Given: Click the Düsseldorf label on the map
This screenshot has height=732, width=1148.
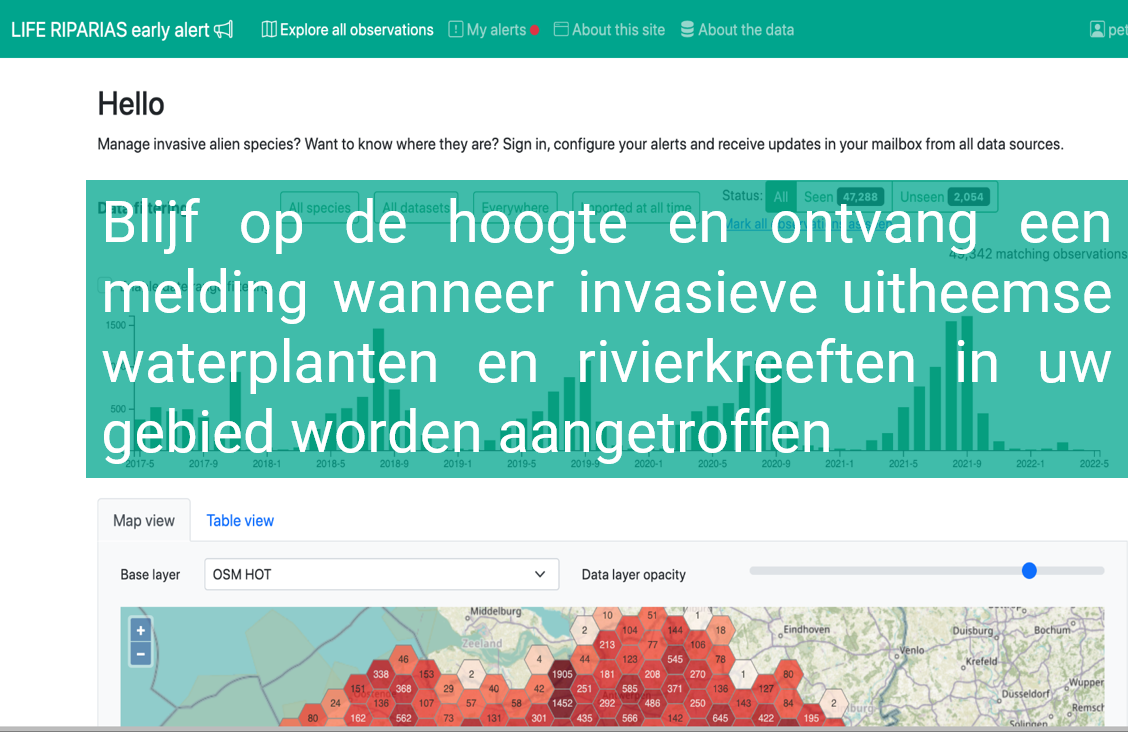Looking at the screenshot, I should (1026, 693).
